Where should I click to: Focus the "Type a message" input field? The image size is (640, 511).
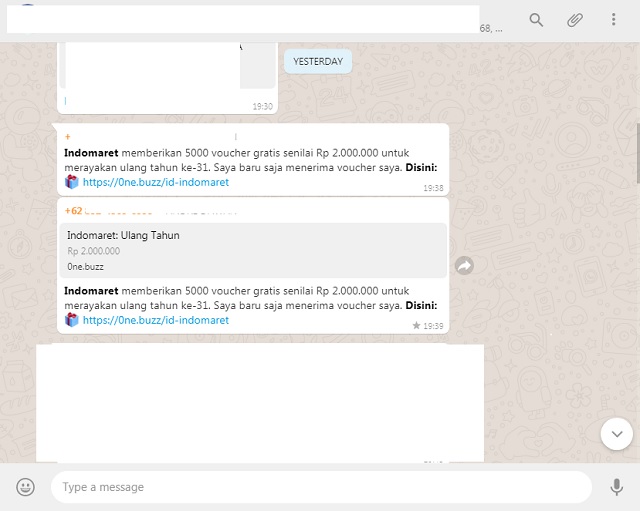(320, 487)
